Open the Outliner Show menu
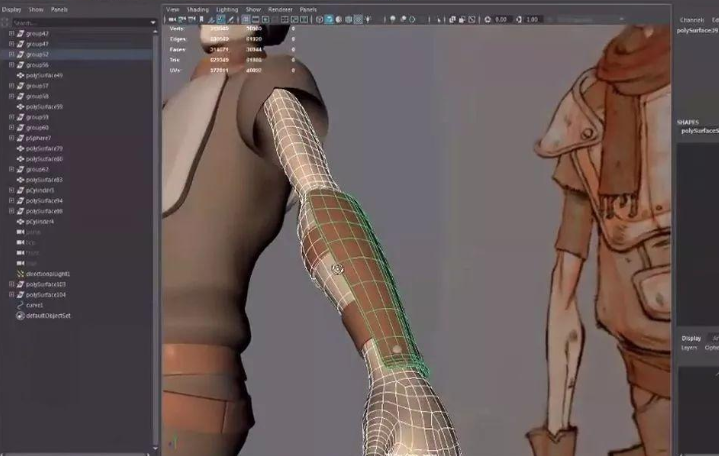Viewport: 719px width, 456px height. tap(36, 9)
